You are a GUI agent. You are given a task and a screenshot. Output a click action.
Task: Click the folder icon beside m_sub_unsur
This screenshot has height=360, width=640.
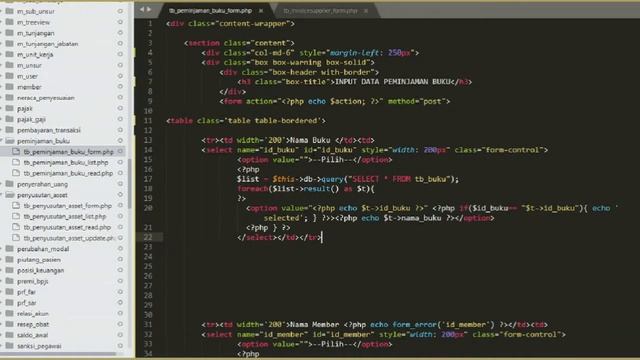pyautogui.click(x=9, y=11)
